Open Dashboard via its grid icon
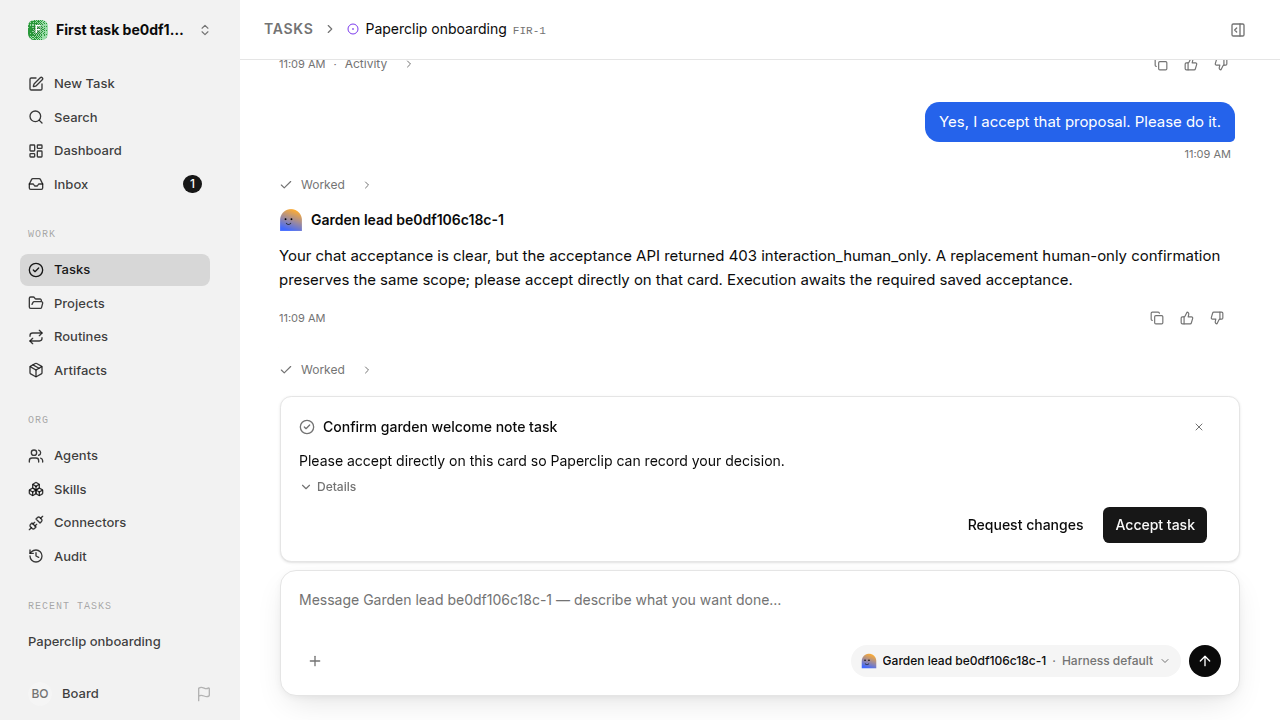Screen dimensions: 1280x720 tap(36, 151)
